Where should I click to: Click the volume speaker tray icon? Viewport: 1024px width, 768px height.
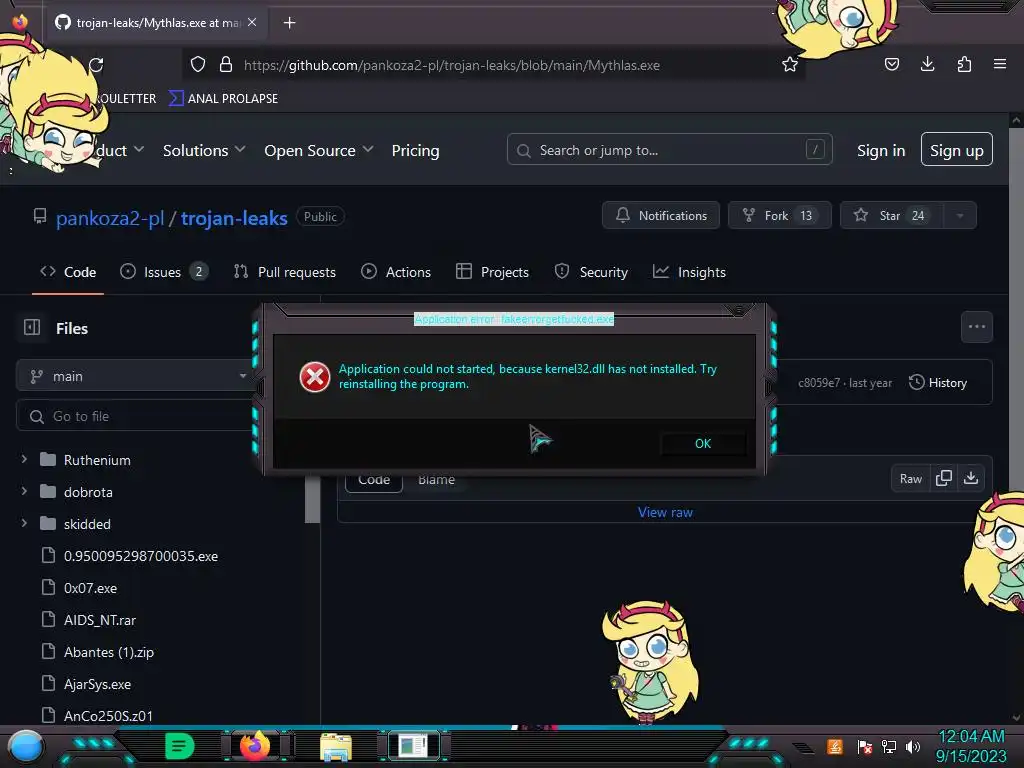click(912, 746)
